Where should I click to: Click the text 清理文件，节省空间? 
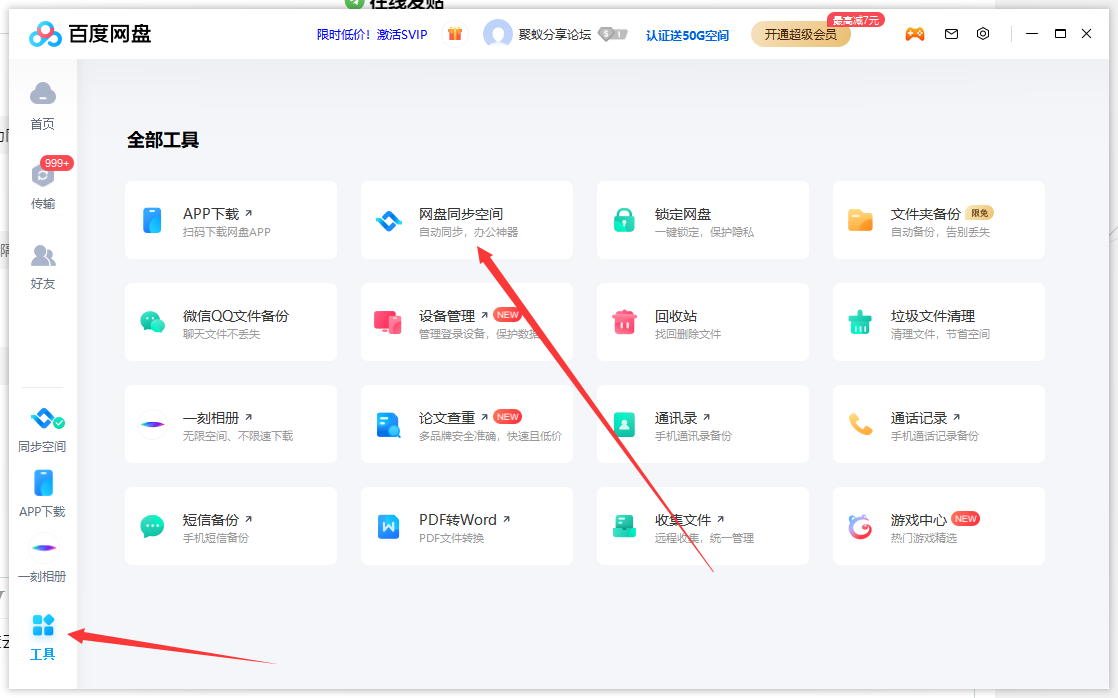pyautogui.click(x=940, y=334)
